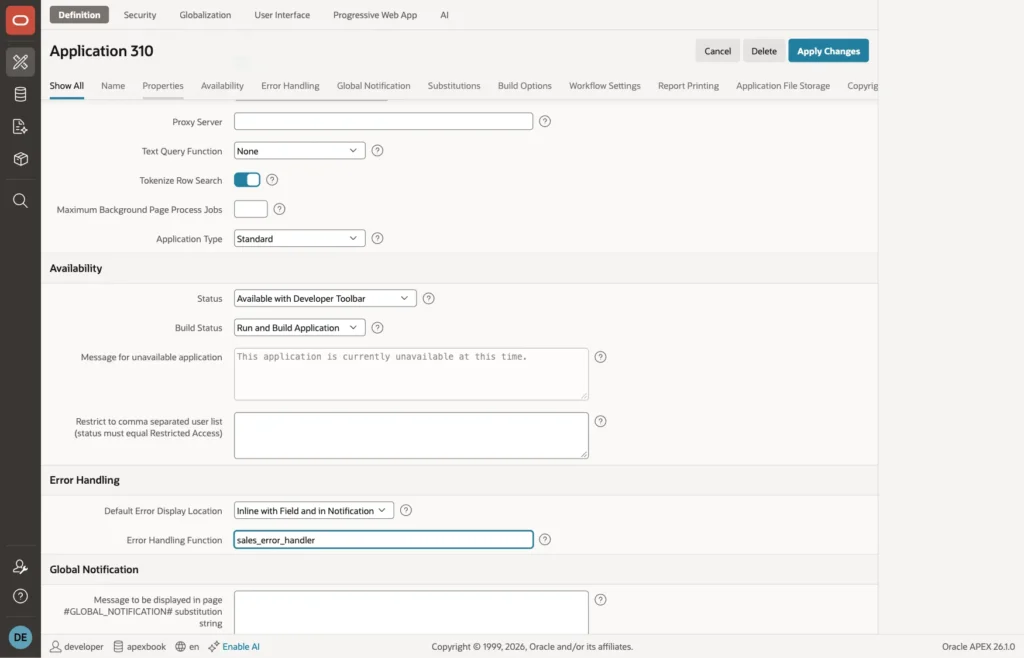Show help for Build Status
The height and width of the screenshot is (658, 1024).
(377, 328)
